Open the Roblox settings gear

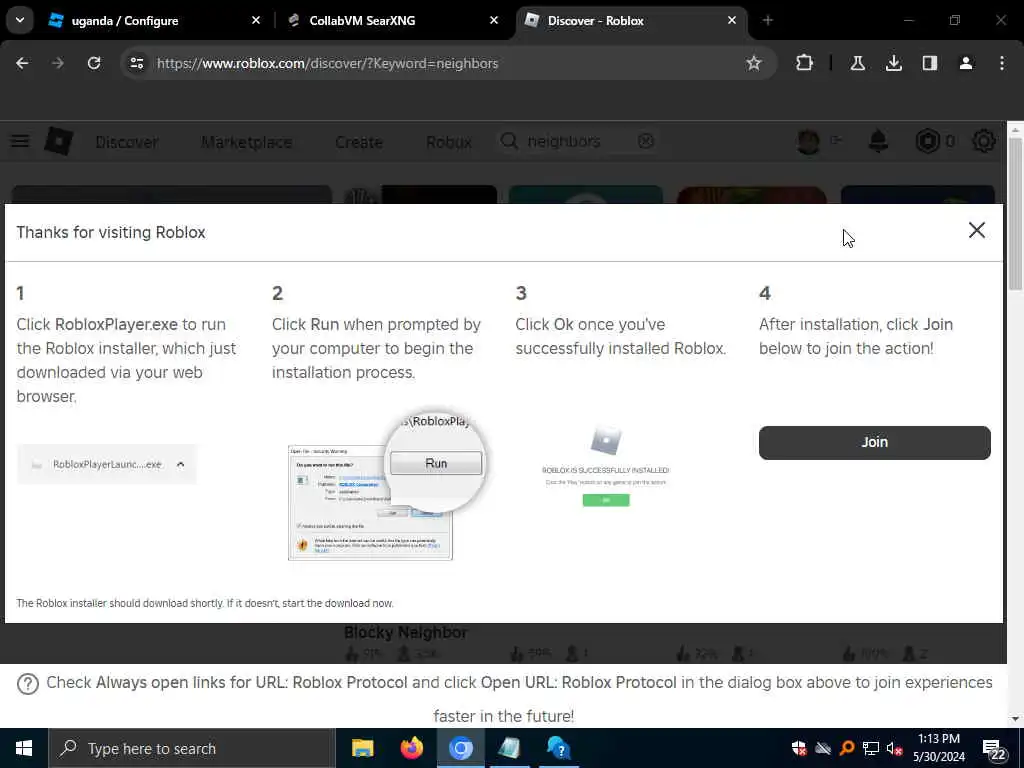pos(984,141)
